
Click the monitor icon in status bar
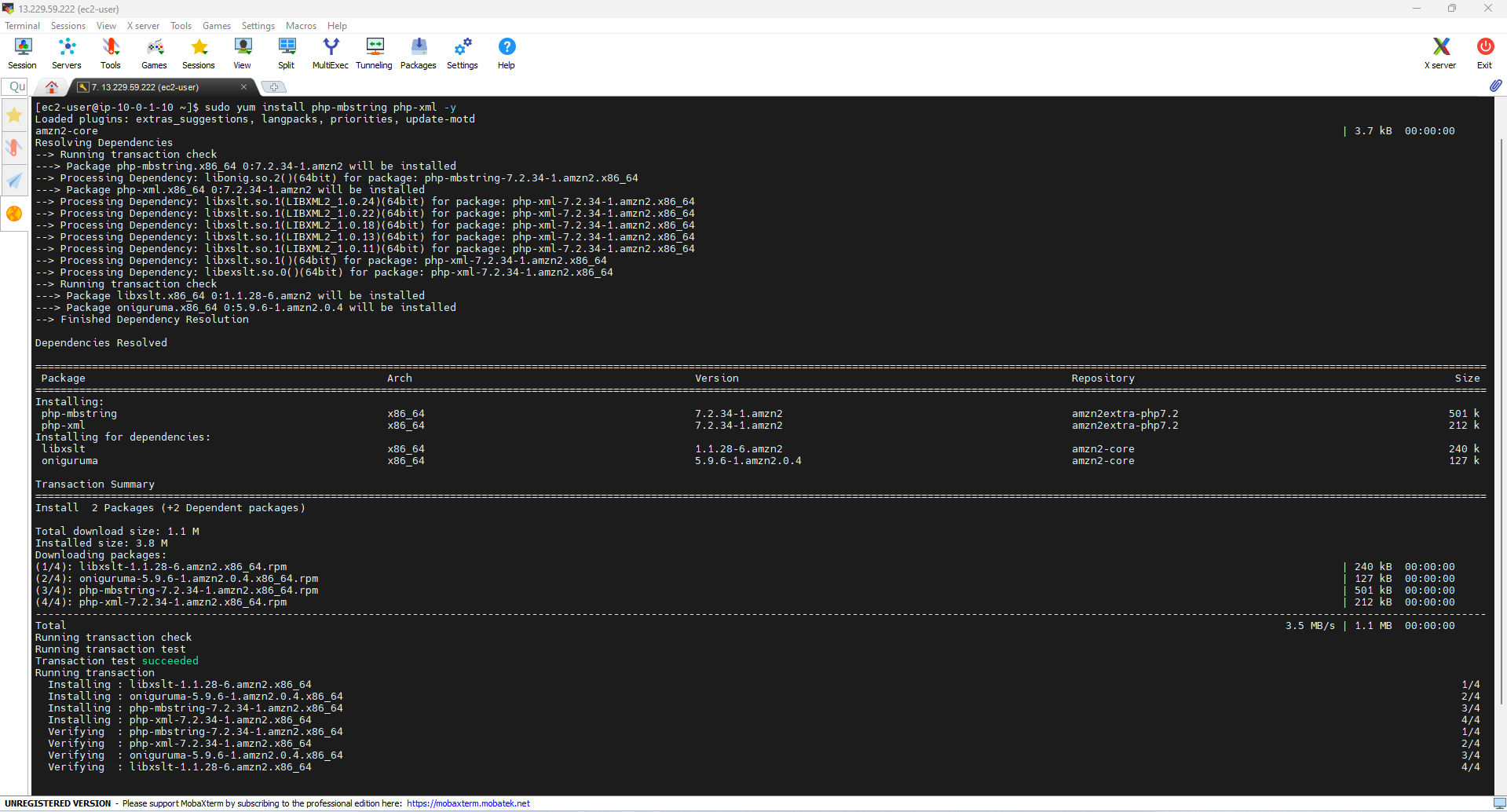(1499, 803)
